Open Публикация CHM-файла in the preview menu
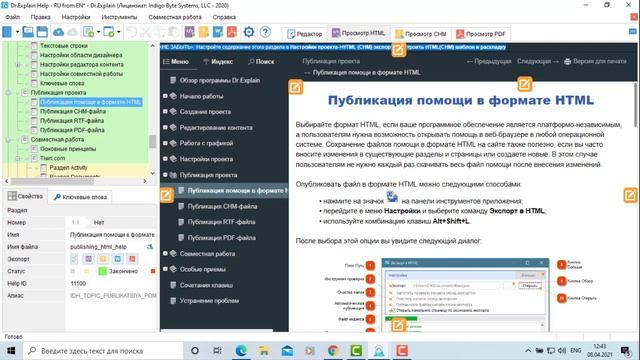640x360 pixels. point(222,206)
